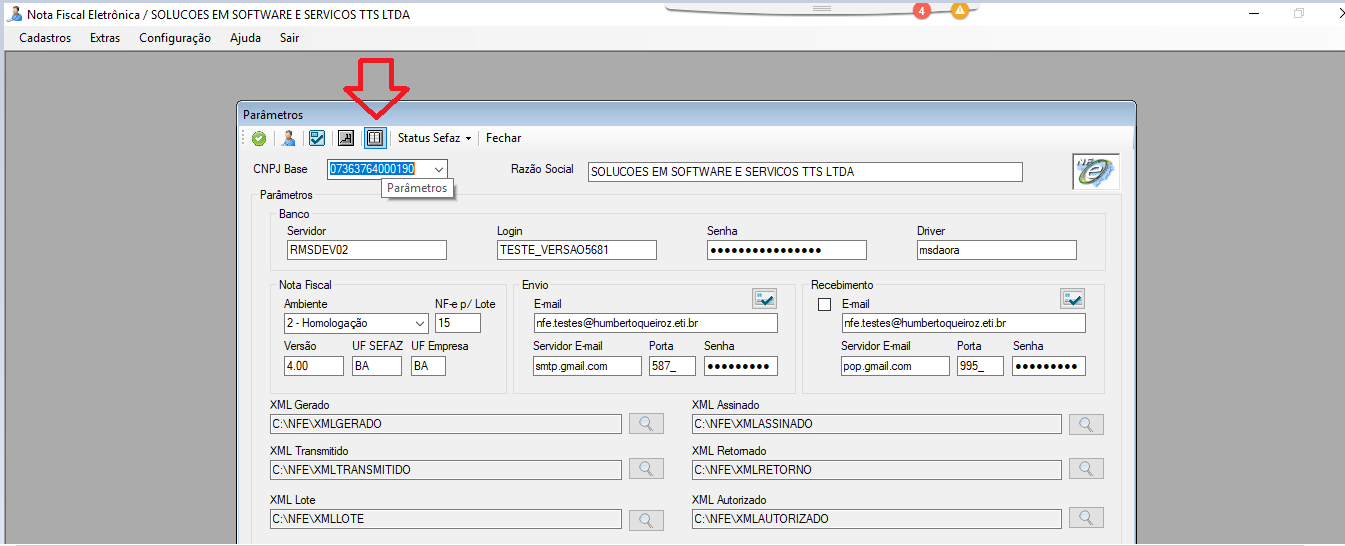
Task: Click the Sair menu item
Action: tap(289, 38)
